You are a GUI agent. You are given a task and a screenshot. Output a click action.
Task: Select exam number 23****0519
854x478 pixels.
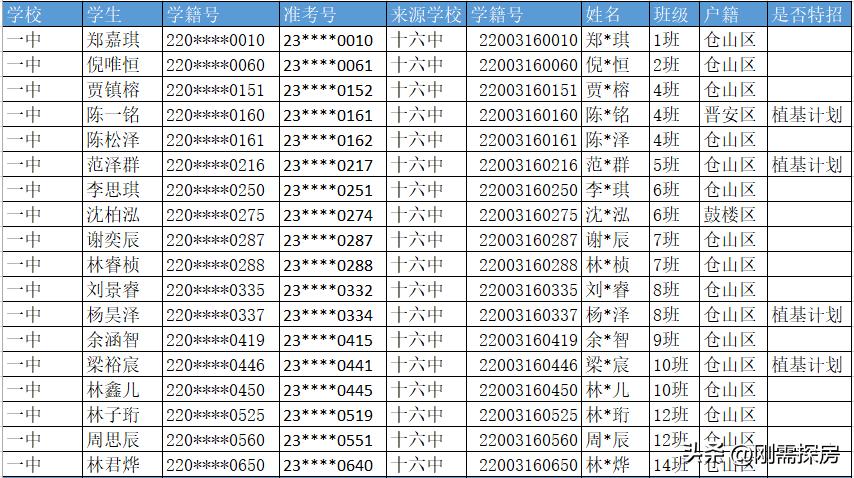[328, 415]
